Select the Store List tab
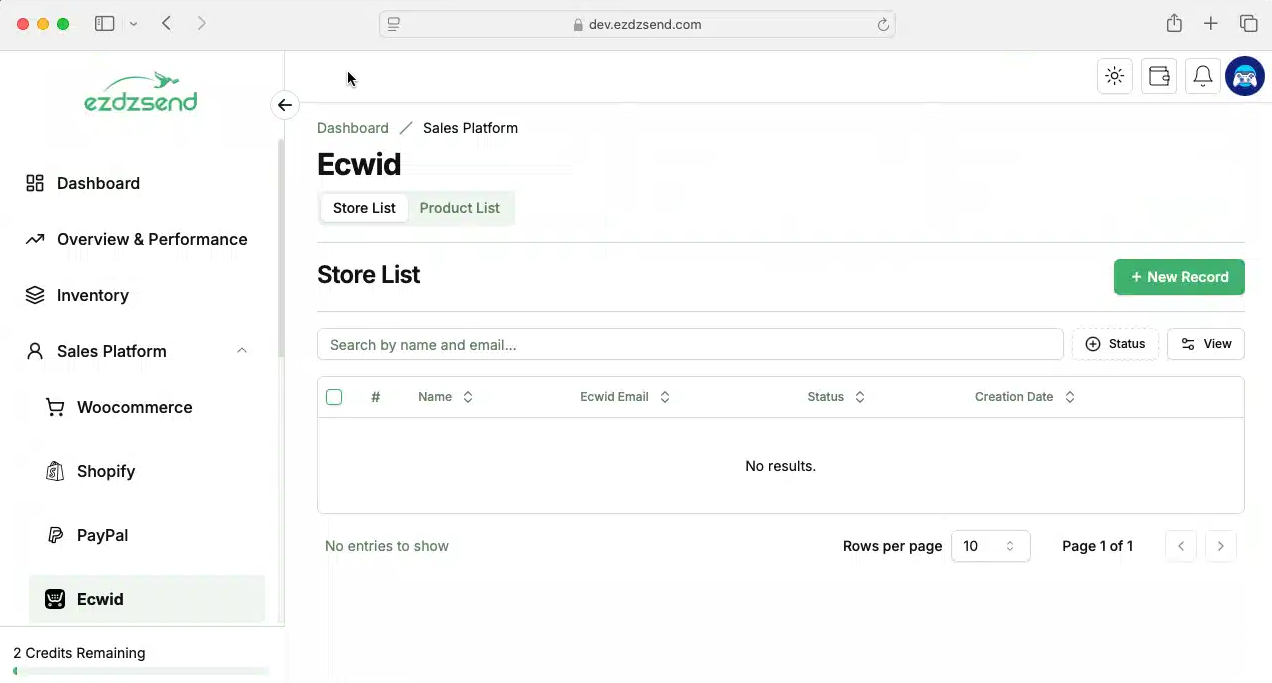Image resolution: width=1272 pixels, height=683 pixels. [x=364, y=208]
